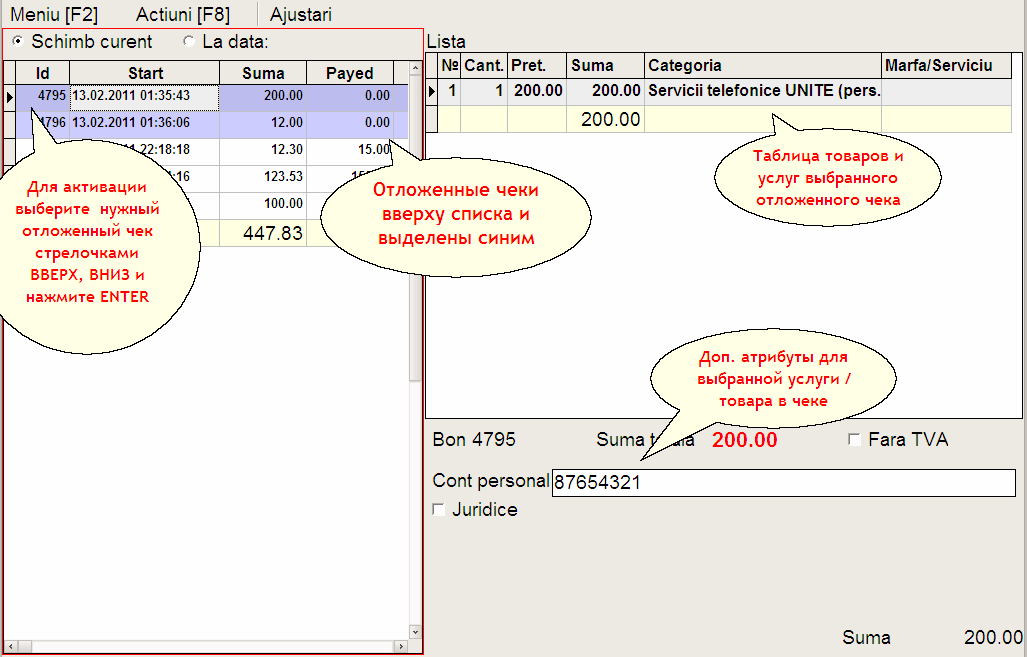Click the Cont personal input field
Viewport: 1027px width, 657px height.
point(783,483)
